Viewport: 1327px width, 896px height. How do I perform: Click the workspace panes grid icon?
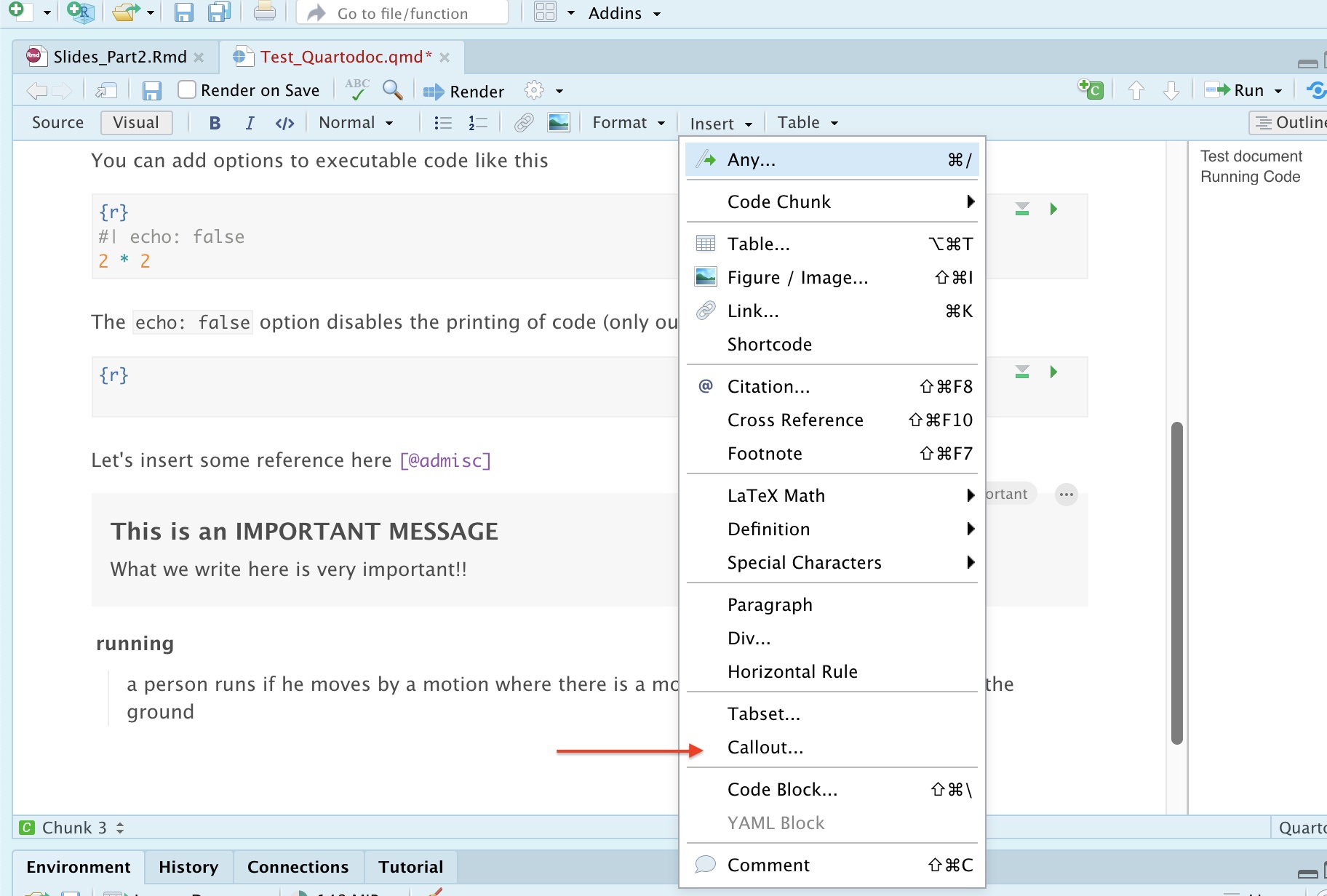[545, 12]
